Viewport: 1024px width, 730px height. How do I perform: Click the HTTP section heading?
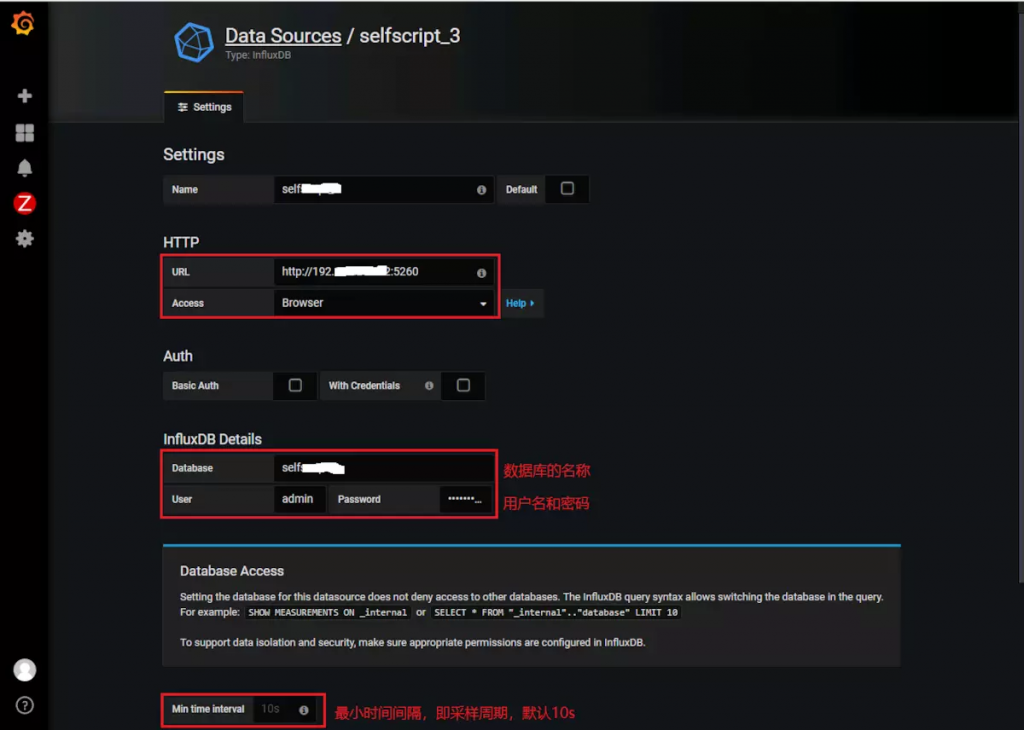coord(181,242)
